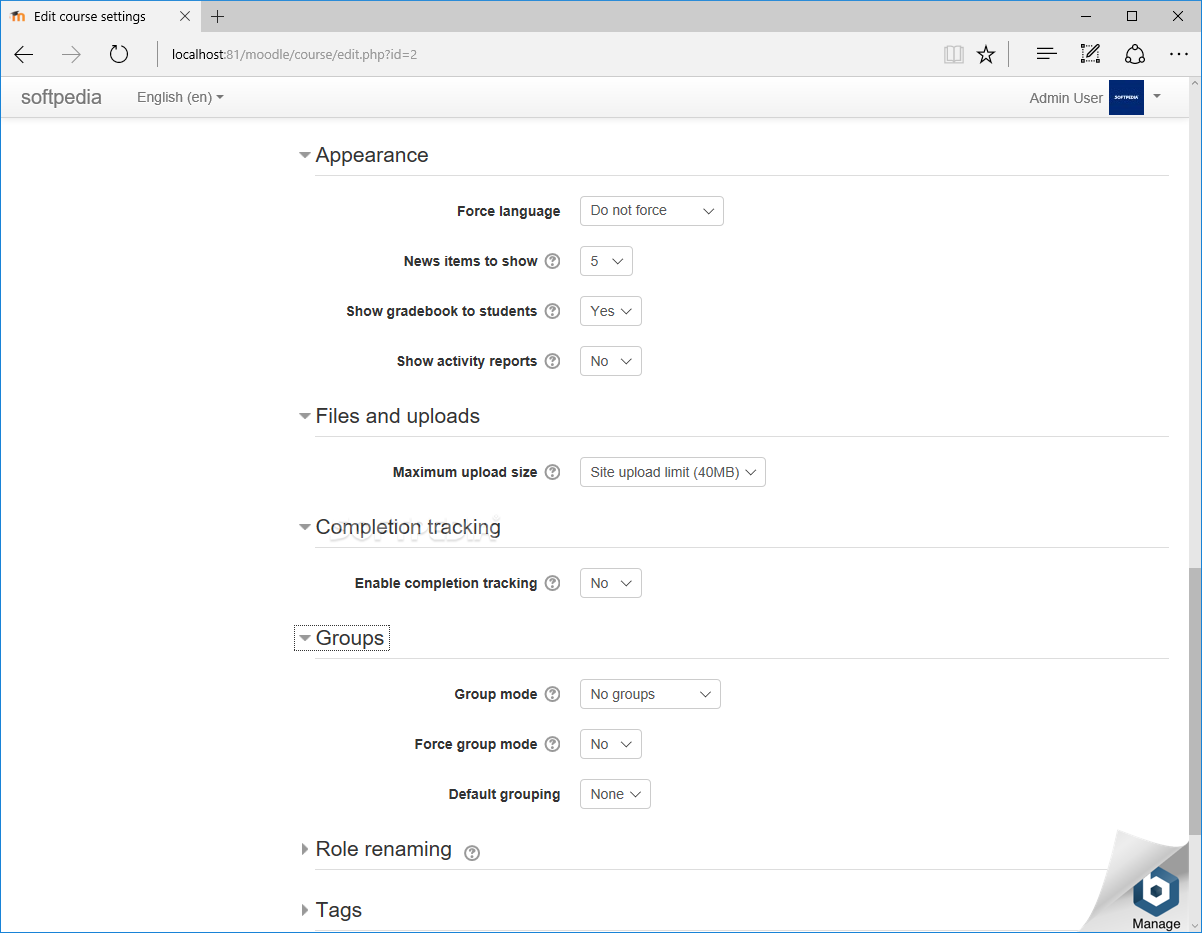Viewport: 1202px width, 933px height.
Task: Go back to the previous page
Action: click(24, 54)
